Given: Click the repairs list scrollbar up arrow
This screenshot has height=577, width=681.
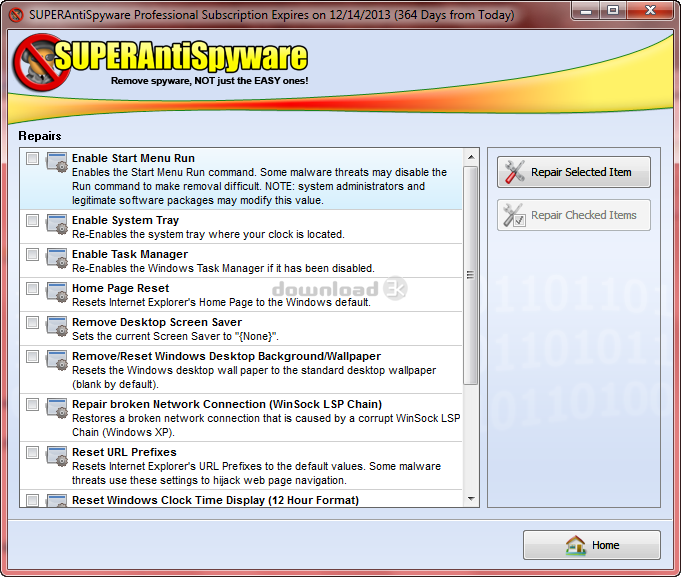Looking at the screenshot, I should coord(471,158).
